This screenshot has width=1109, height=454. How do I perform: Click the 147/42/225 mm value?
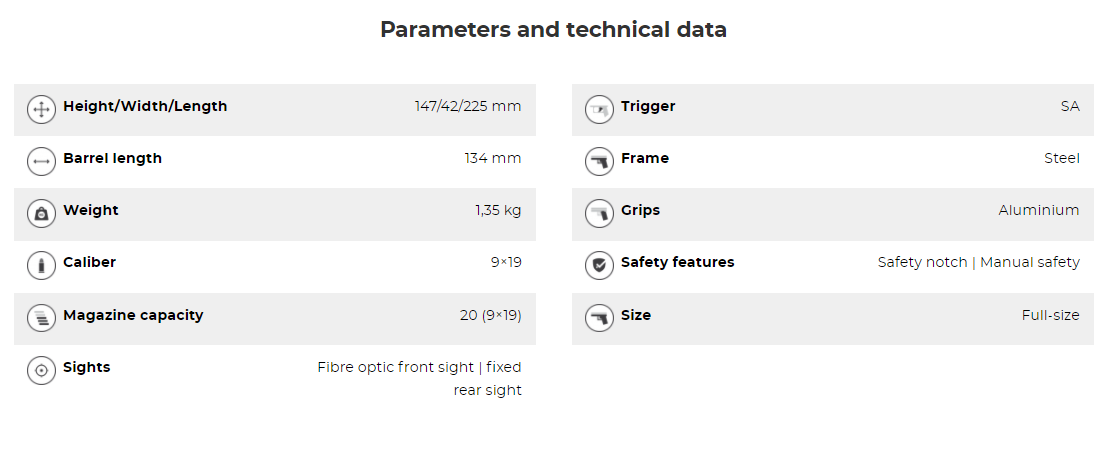(468, 106)
